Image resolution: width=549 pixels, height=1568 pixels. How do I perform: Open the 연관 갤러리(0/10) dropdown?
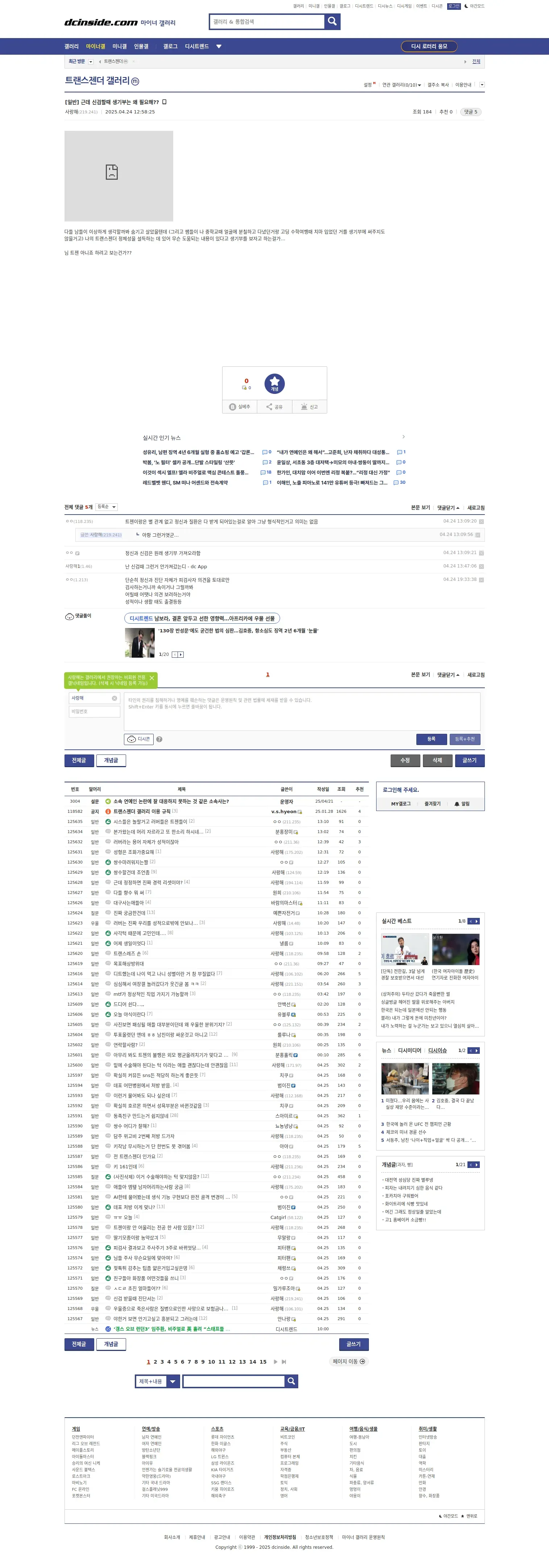coord(401,85)
